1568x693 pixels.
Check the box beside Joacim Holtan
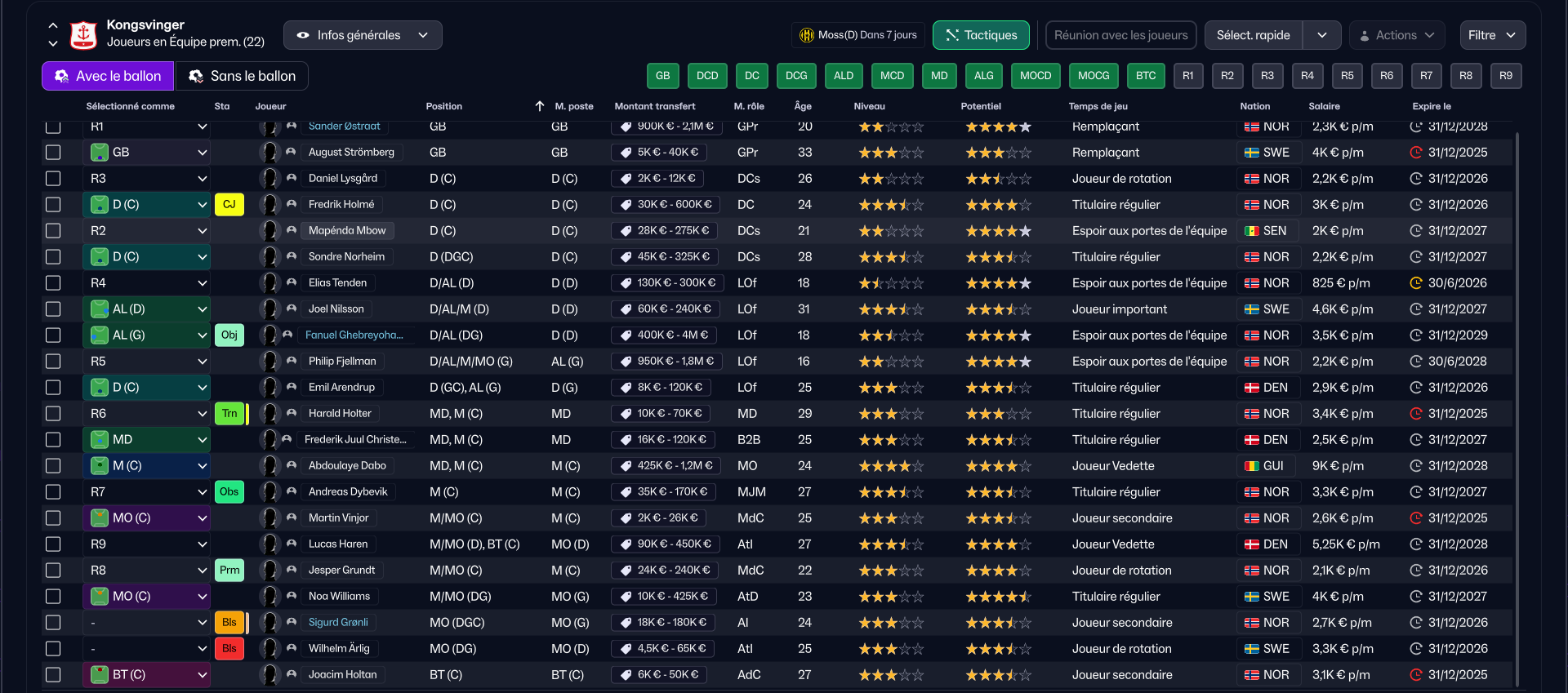pyautogui.click(x=54, y=675)
